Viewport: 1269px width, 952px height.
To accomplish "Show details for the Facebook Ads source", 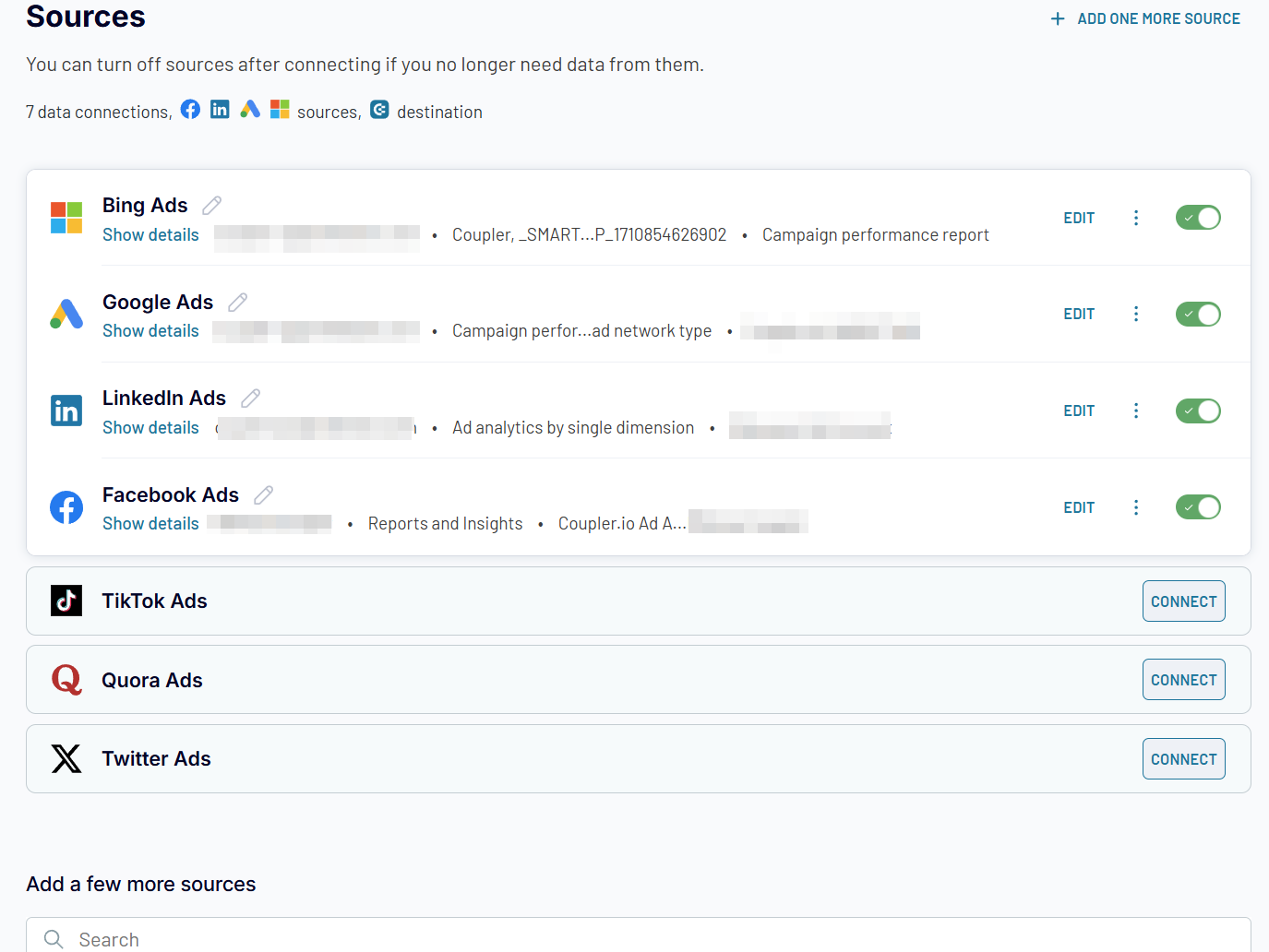I will [x=150, y=523].
